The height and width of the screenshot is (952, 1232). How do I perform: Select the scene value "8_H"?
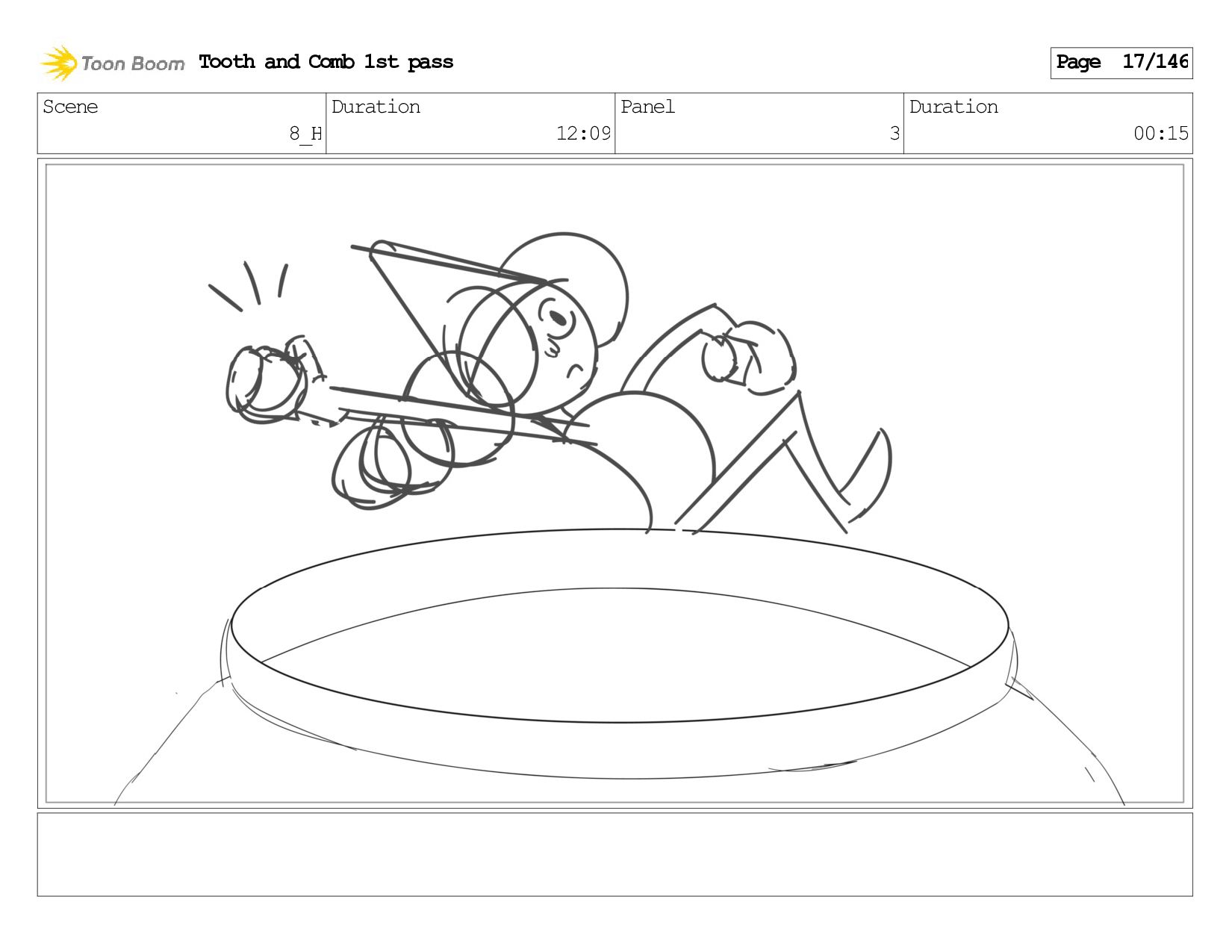(305, 134)
